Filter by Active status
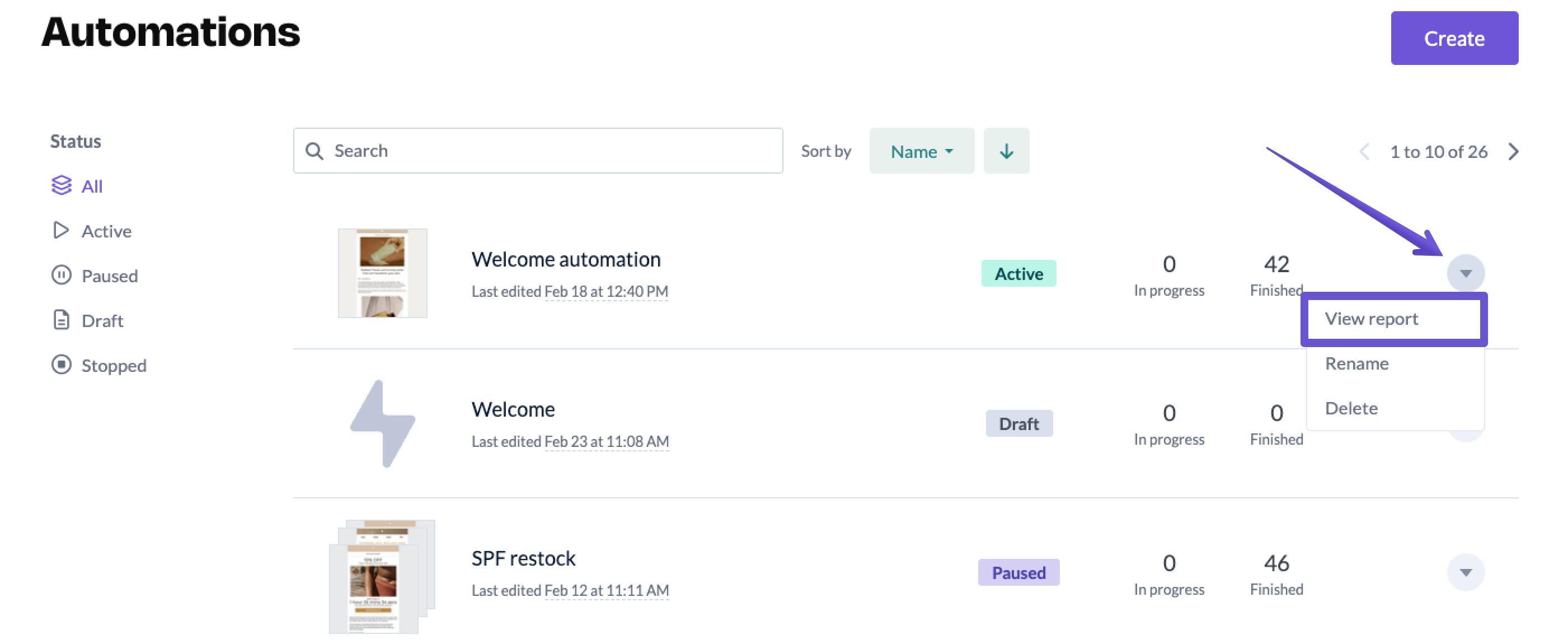 [x=106, y=231]
